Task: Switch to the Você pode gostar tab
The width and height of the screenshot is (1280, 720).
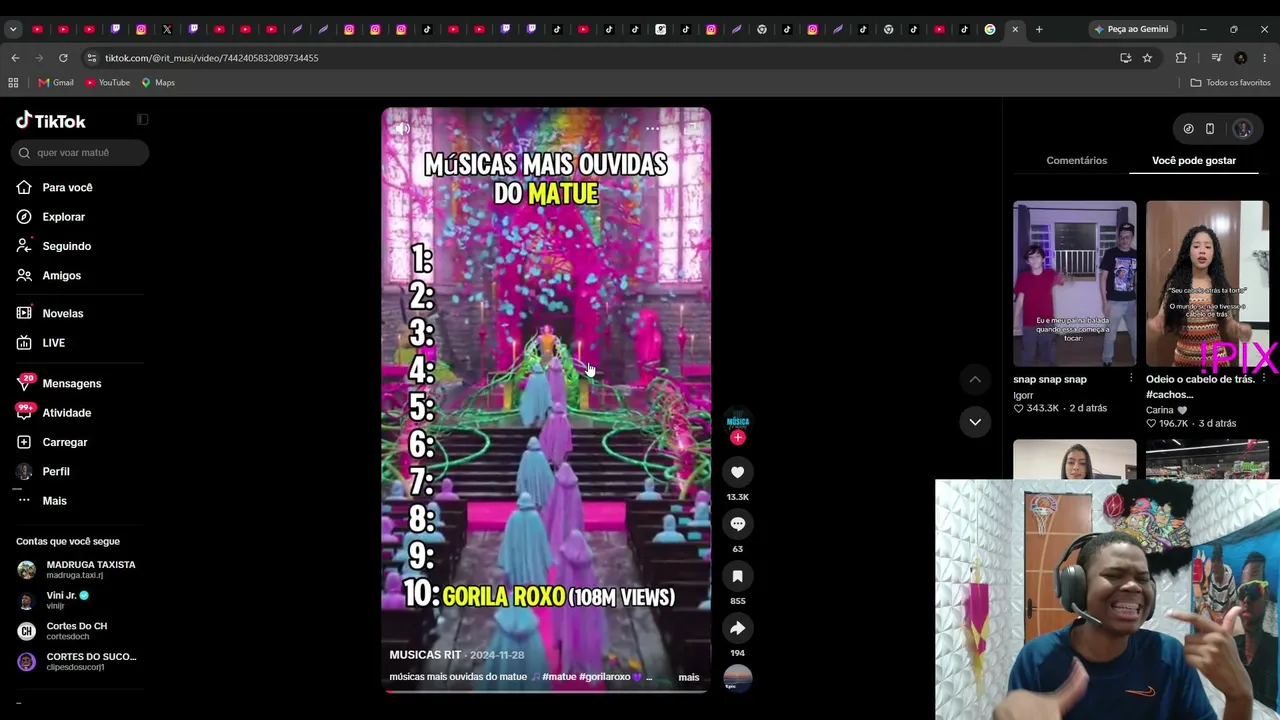Action: tap(1193, 160)
